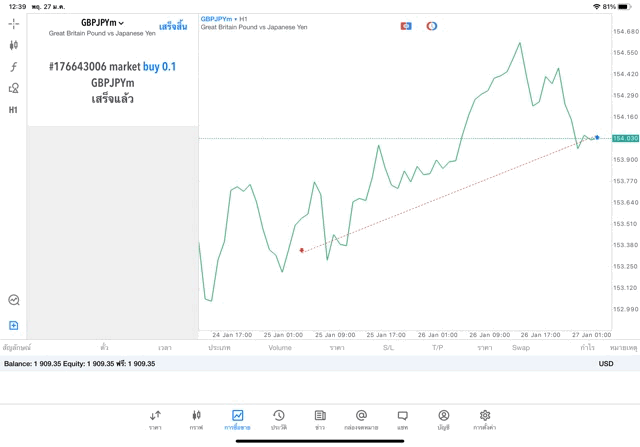Open the Chart tab with candlesticks
The image size is (640, 447).
196,420
